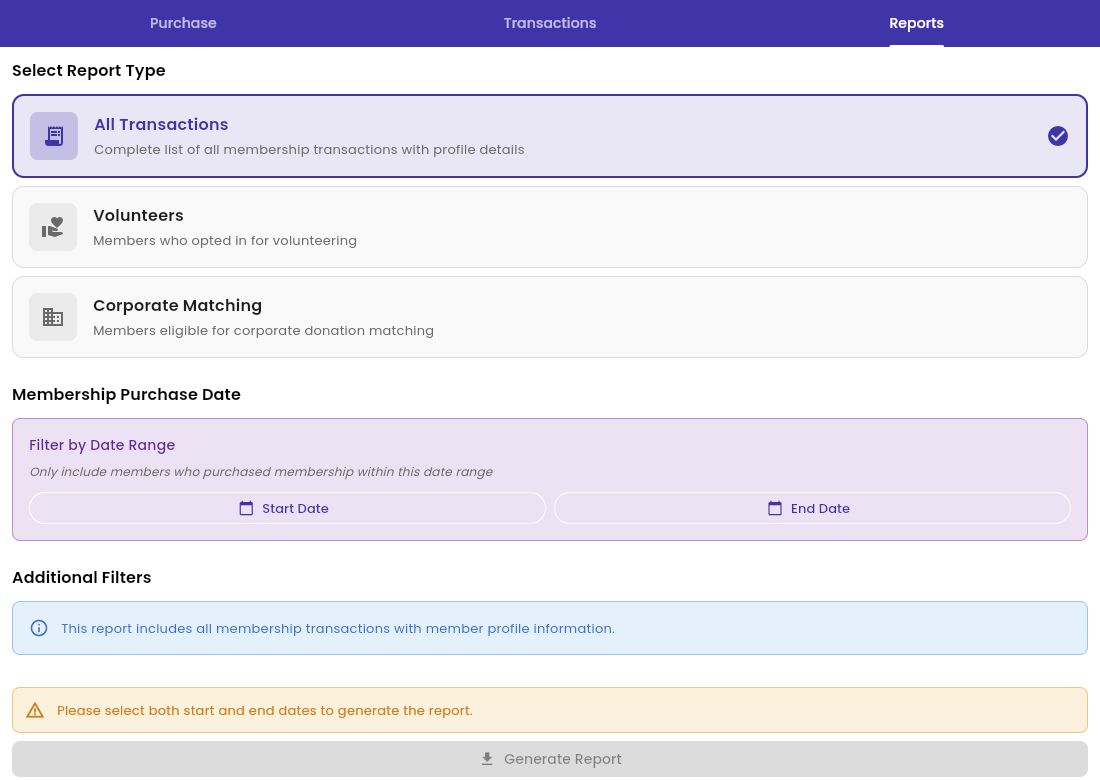Click the warning triangle icon

pyautogui.click(x=35, y=711)
